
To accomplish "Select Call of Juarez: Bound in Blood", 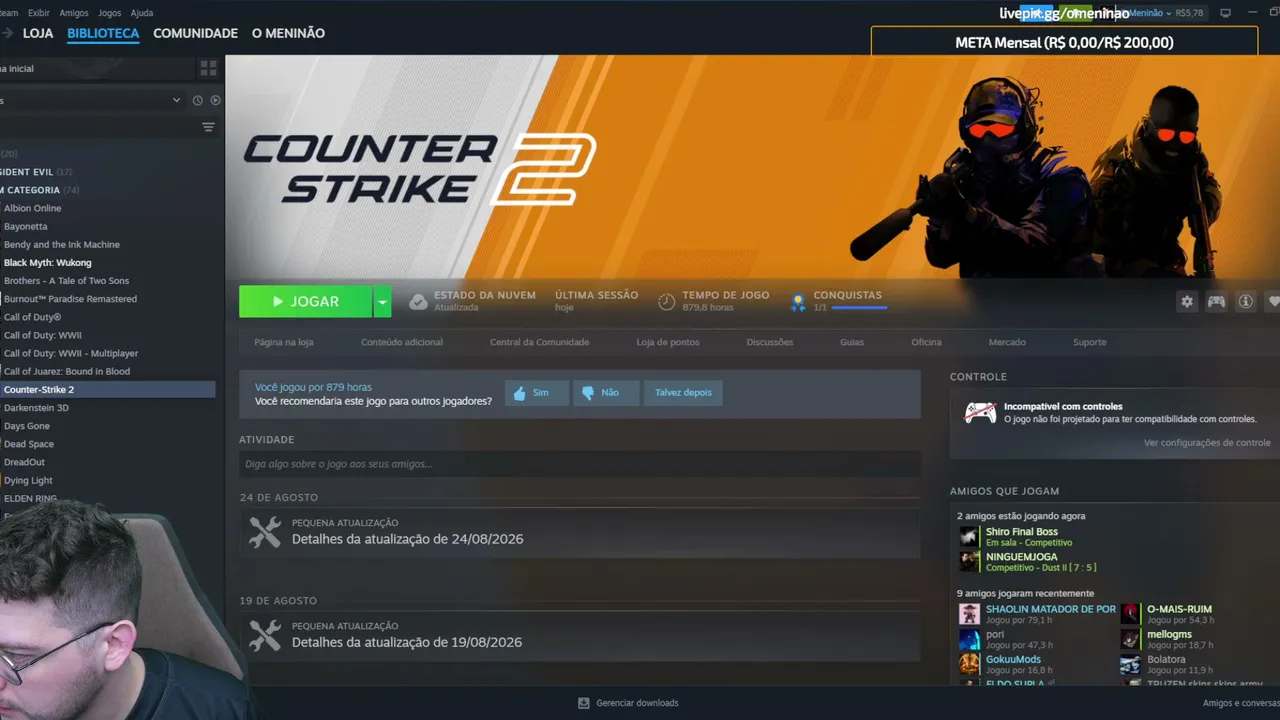I will coord(67,372).
